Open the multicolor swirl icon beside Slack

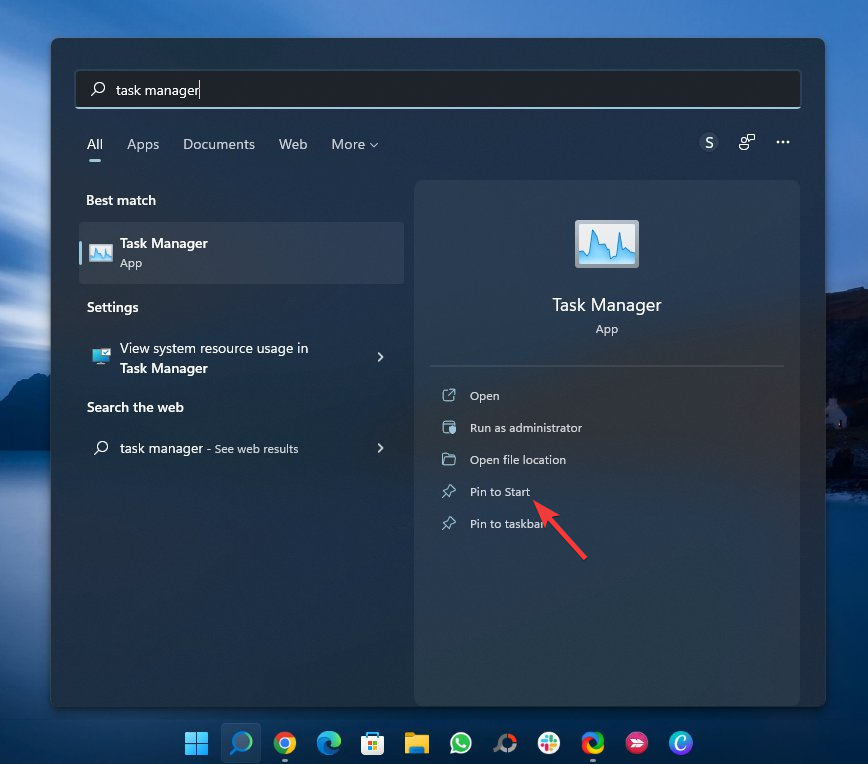[593, 743]
